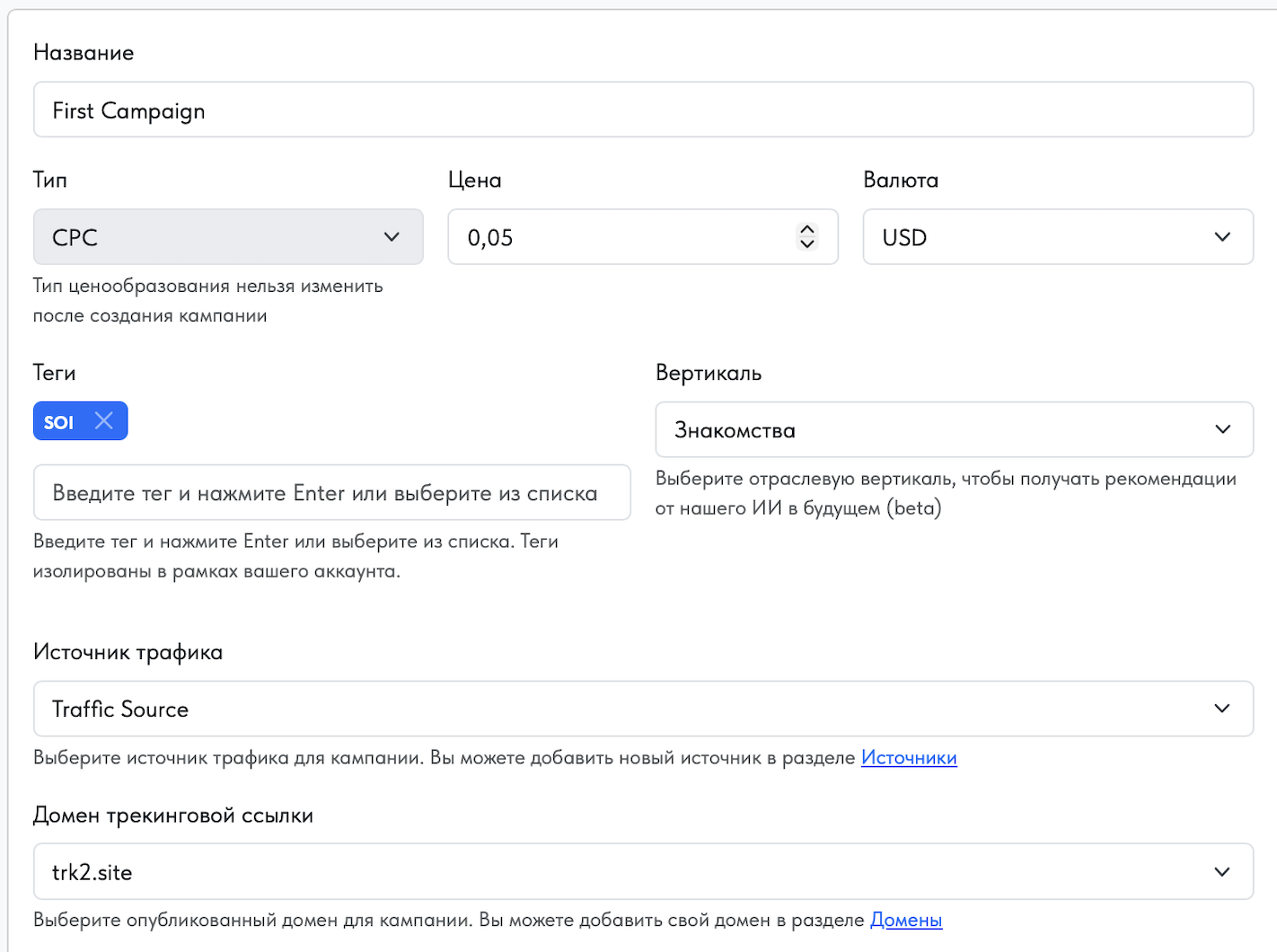This screenshot has height=952, width=1277.
Task: Increase price with stepper up arrow
Action: coord(807,230)
